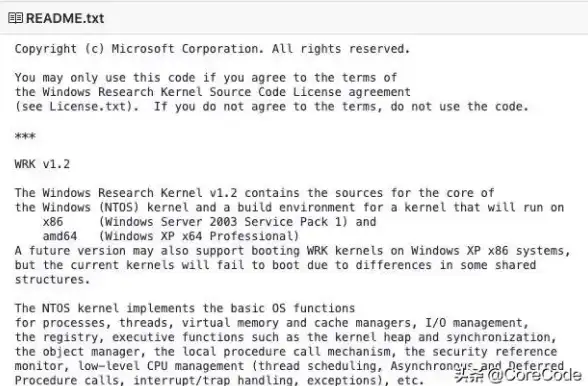
Task: Click the 头条 watermark logo
Action: tap(470, 375)
